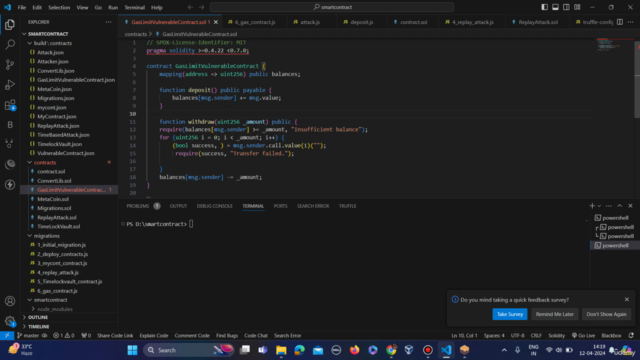Open the File menu
The width and height of the screenshot is (640, 360).
tap(22, 7)
